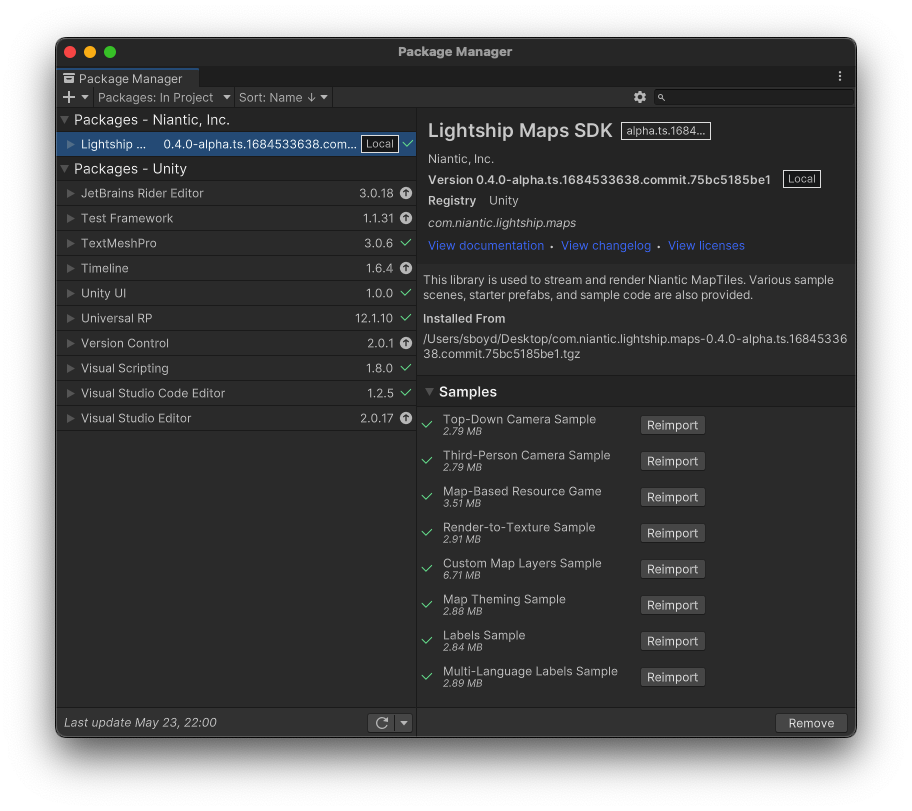Image resolution: width=912 pixels, height=811 pixels.
Task: Reimport the Map Theming Sample
Action: pyautogui.click(x=672, y=606)
